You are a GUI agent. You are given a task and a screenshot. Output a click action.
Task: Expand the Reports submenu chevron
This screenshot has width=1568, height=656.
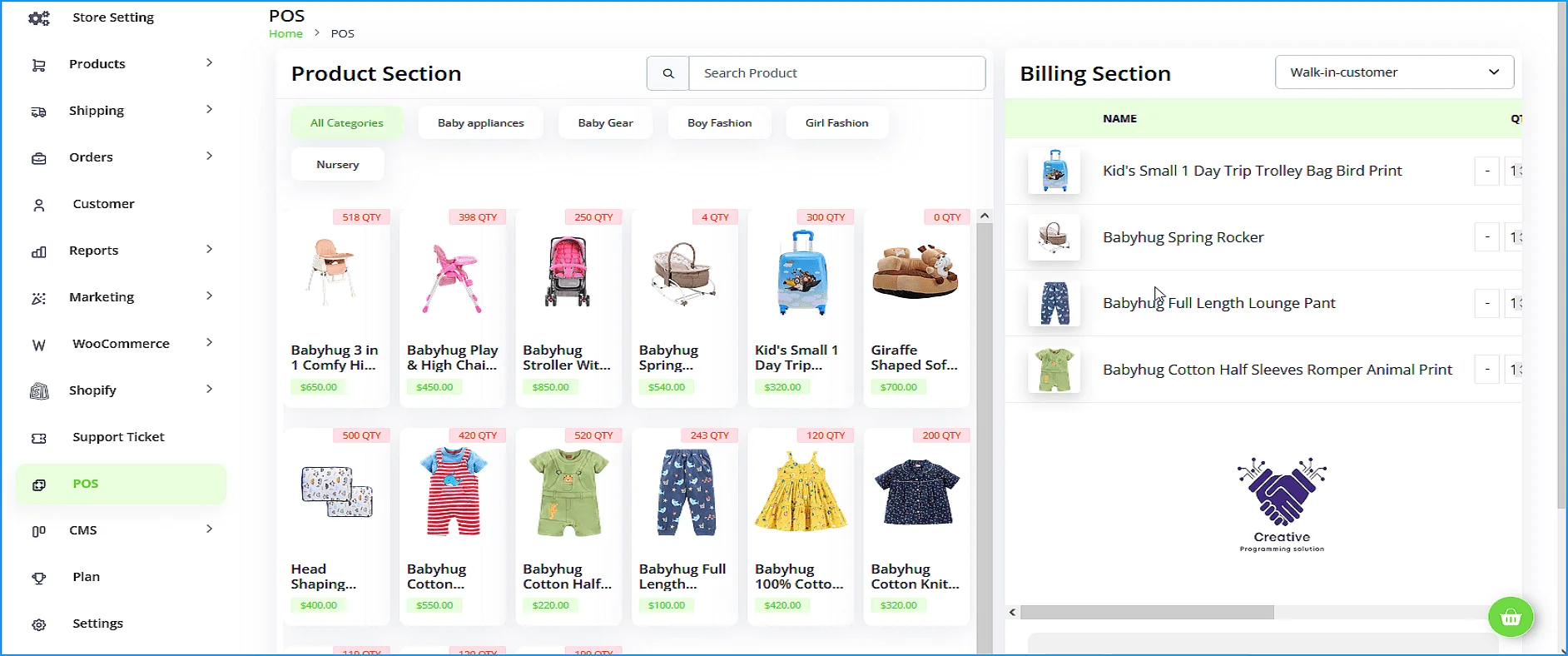[209, 249]
